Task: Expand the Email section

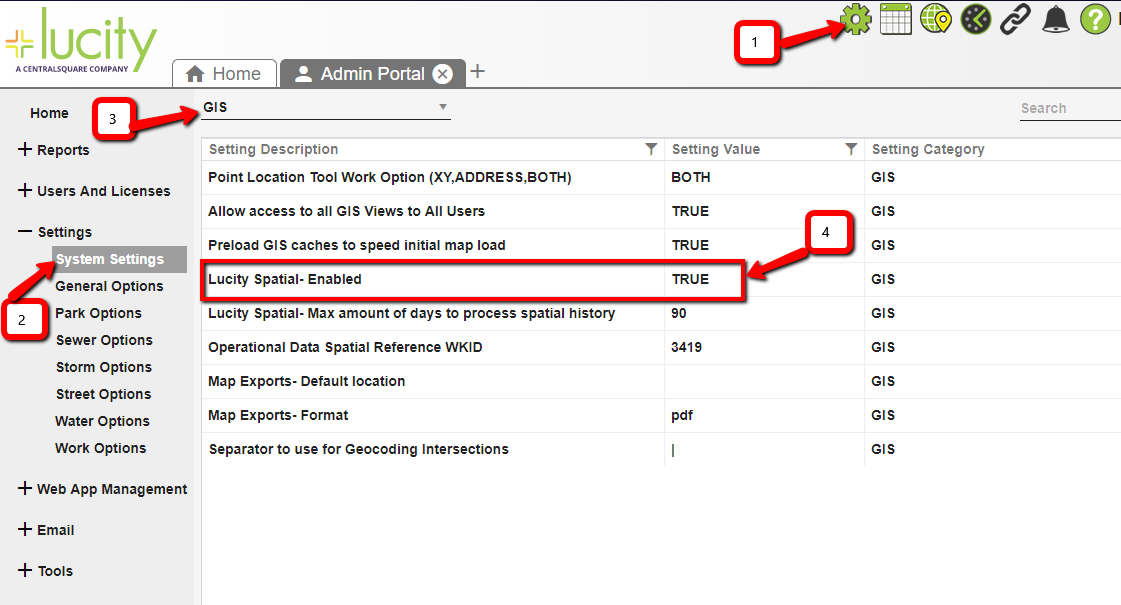Action: pyautogui.click(x=46, y=530)
